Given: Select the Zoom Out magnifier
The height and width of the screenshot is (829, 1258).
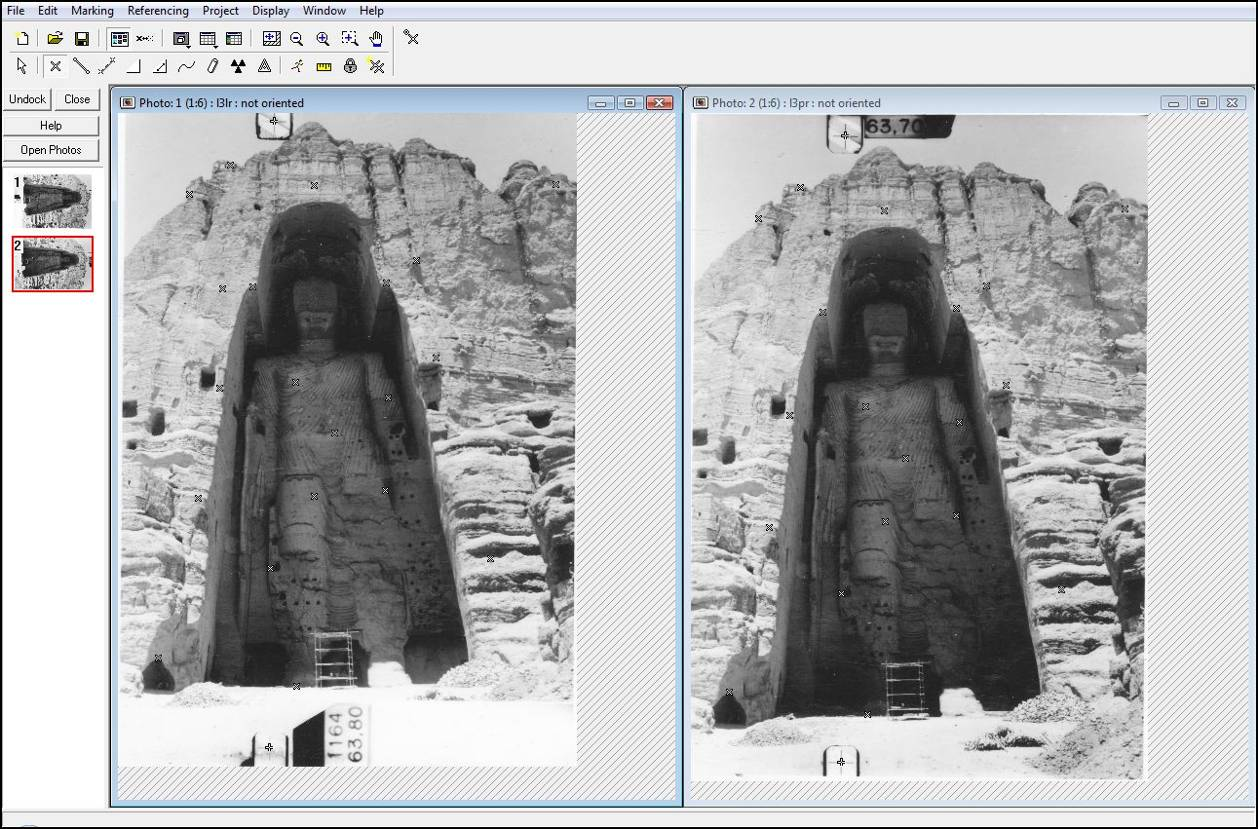Looking at the screenshot, I should [297, 39].
